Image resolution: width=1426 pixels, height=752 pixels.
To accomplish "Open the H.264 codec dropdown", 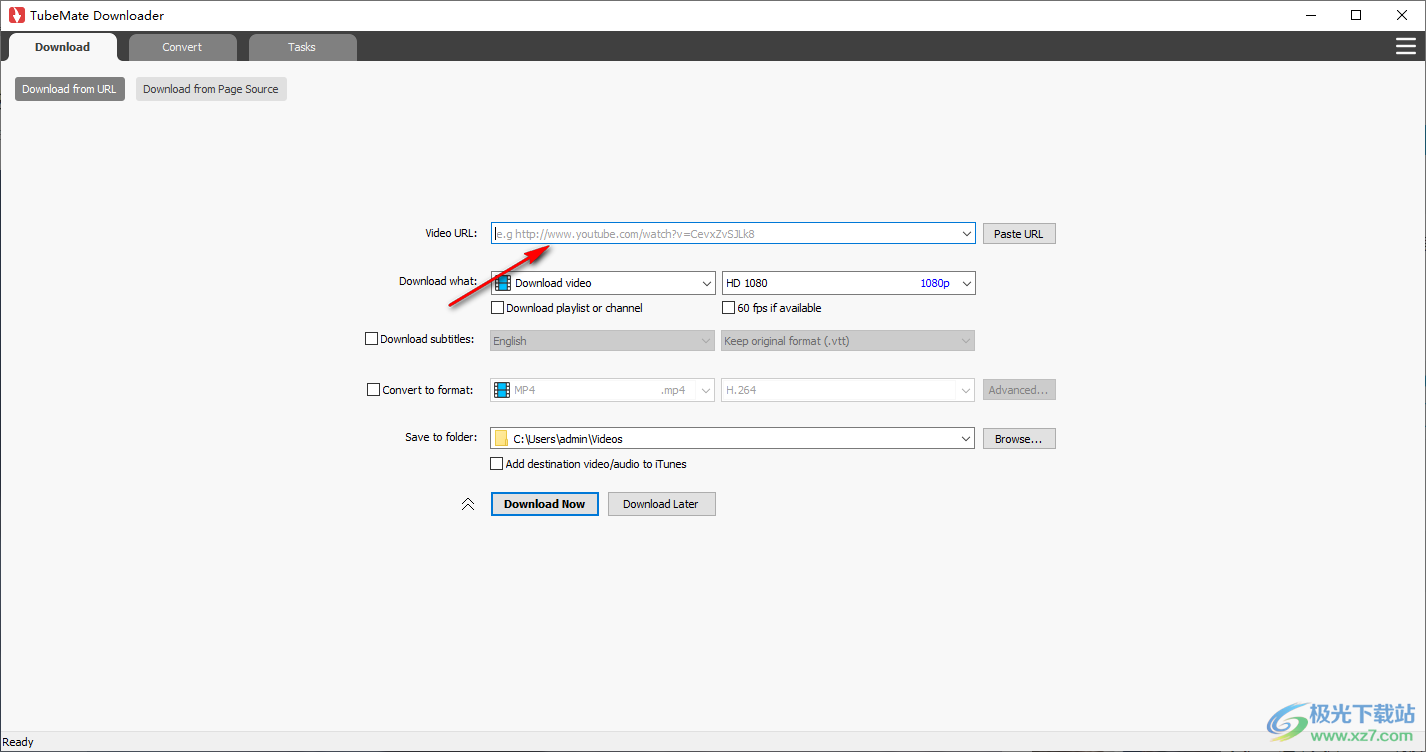I will click(848, 390).
